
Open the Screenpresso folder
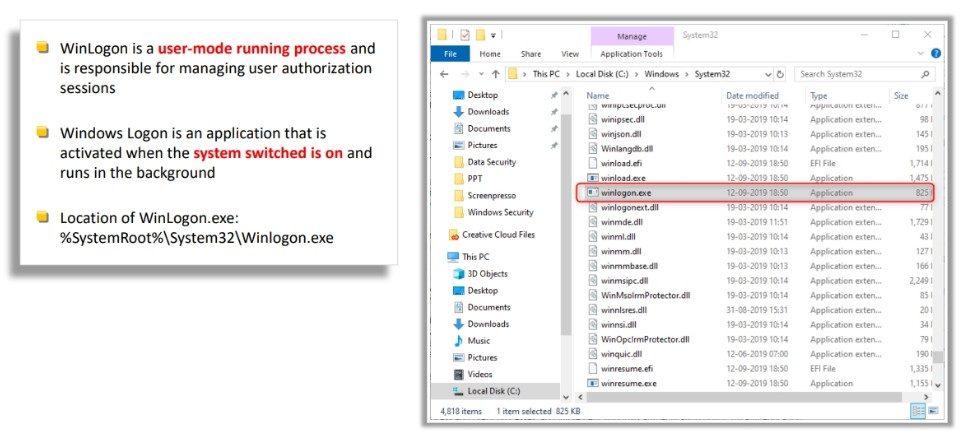tap(491, 196)
